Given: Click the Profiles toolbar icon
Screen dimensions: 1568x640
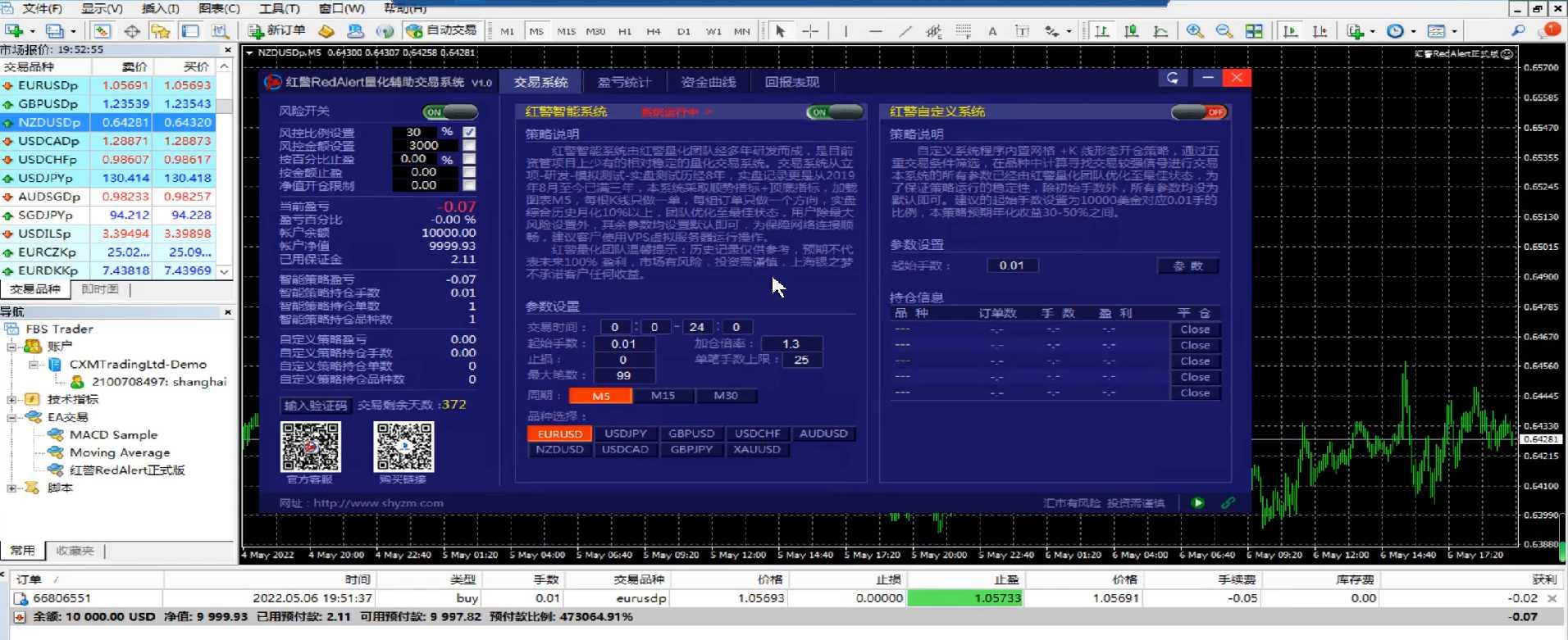Looking at the screenshot, I should coord(55,31).
